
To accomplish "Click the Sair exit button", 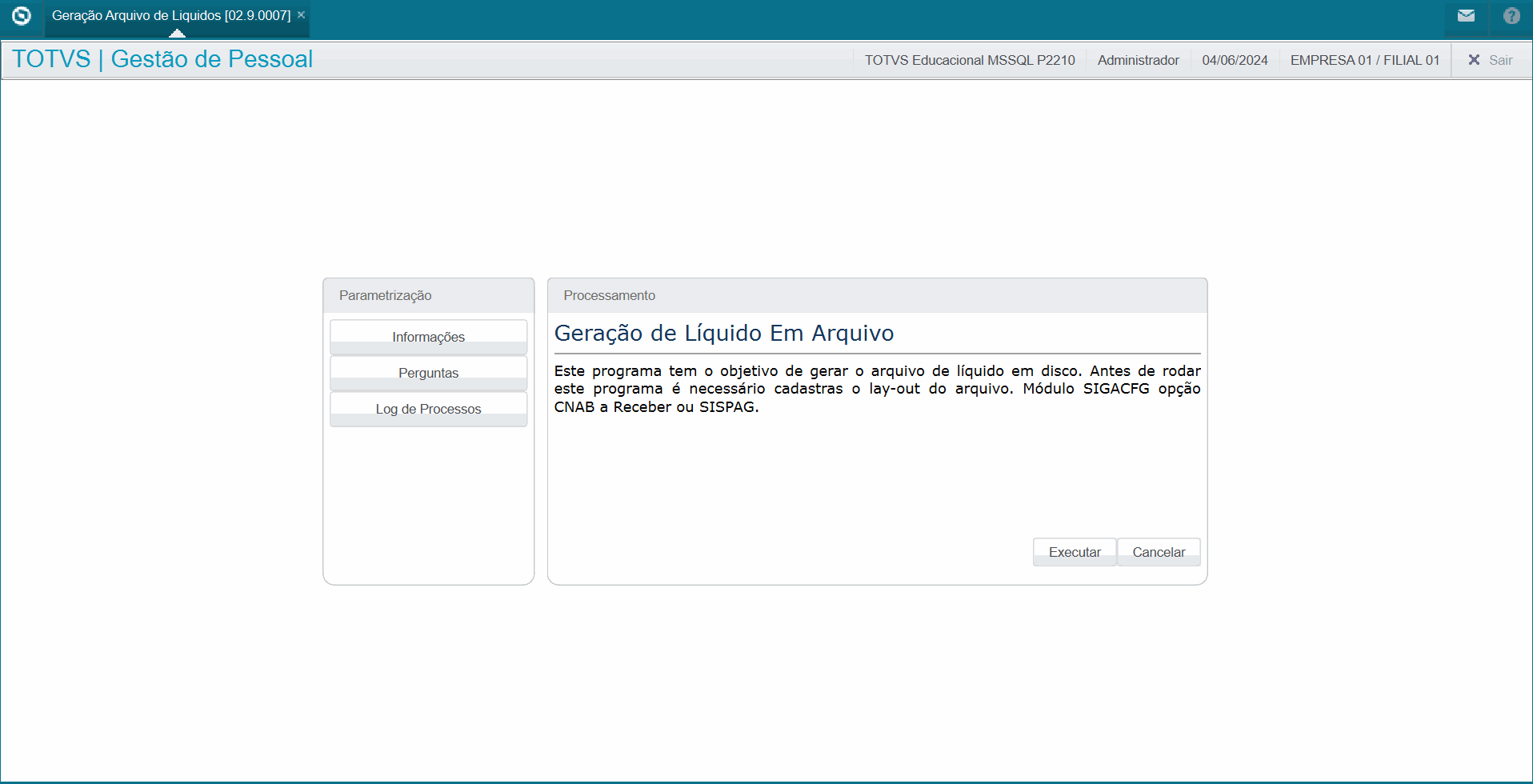I will tap(1491, 60).
